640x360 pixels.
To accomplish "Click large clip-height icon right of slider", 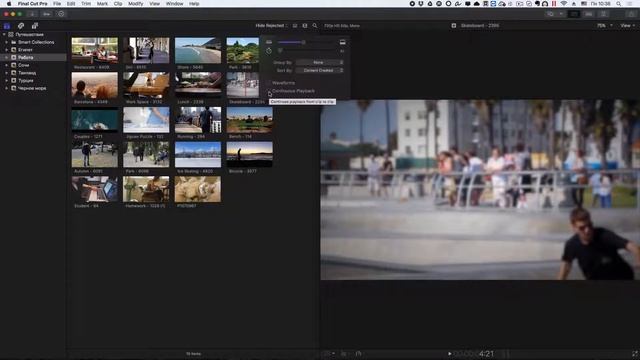I will (342, 42).
